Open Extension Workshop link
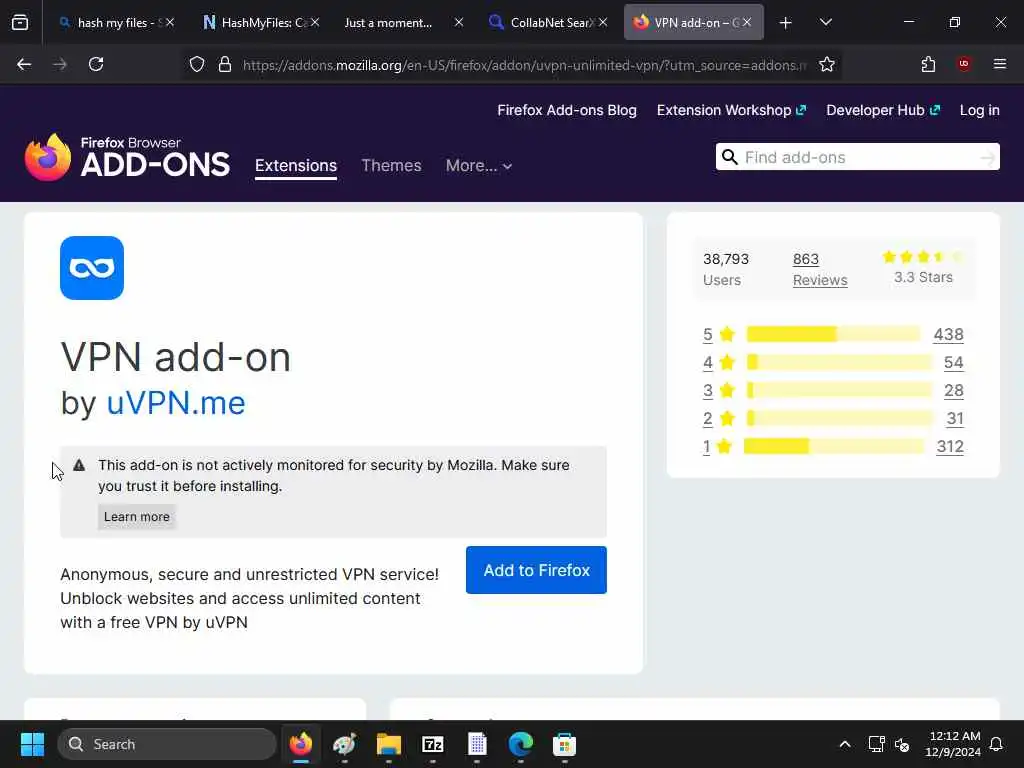The height and width of the screenshot is (768, 1024). coord(731,110)
